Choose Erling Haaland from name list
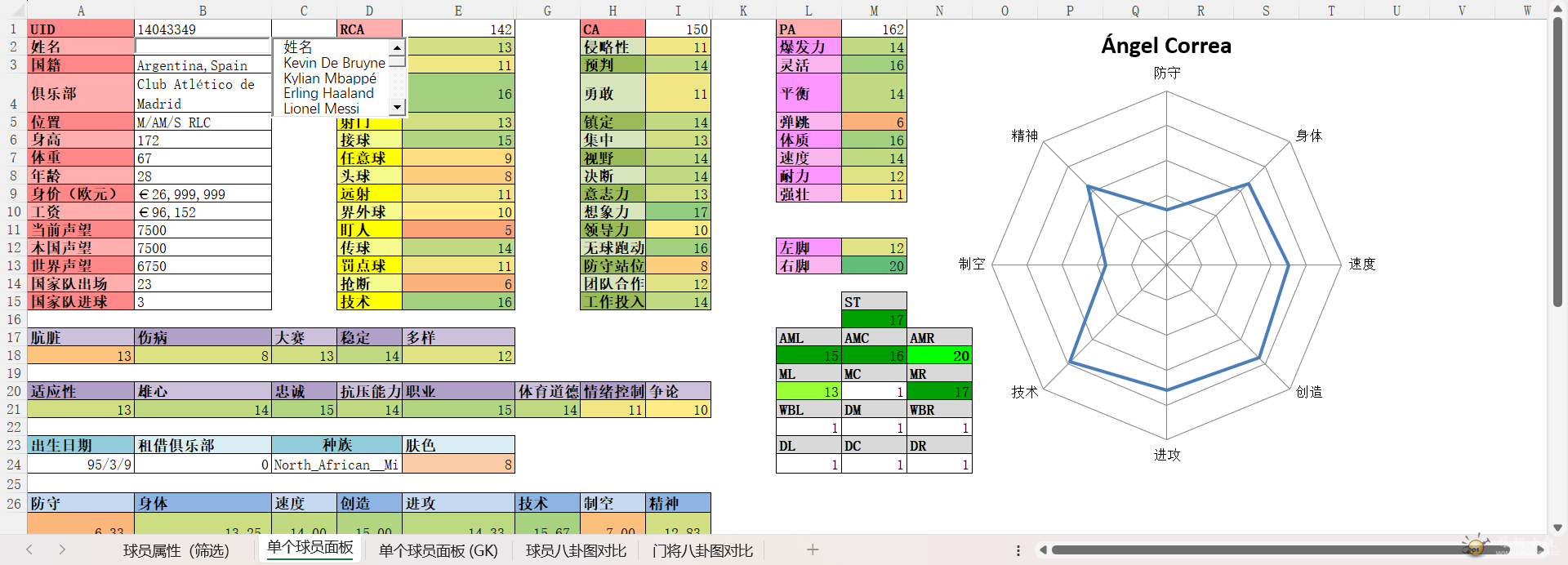 pos(328,93)
